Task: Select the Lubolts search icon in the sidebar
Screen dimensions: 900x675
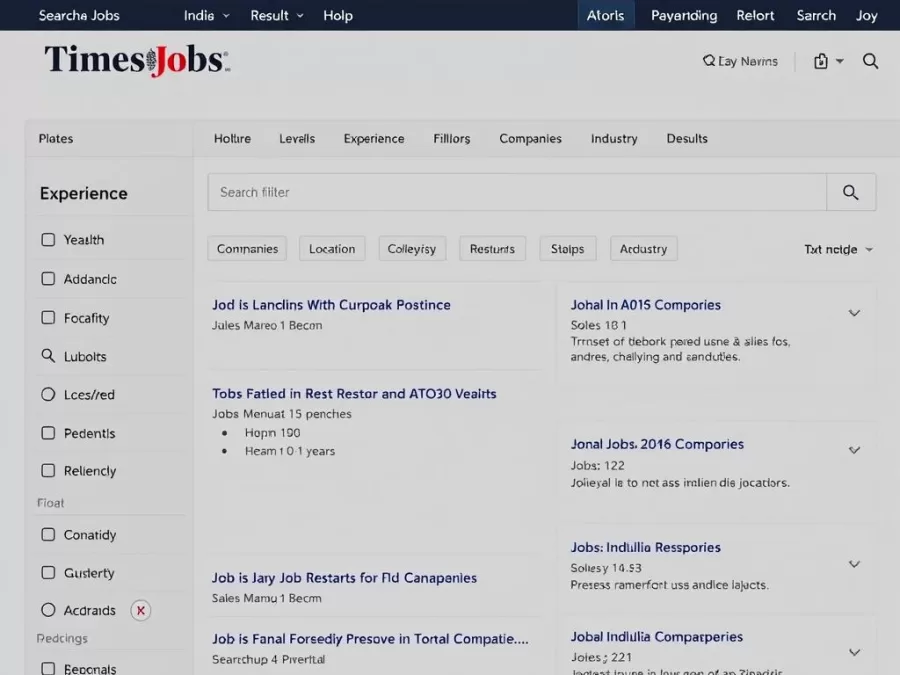Action: [x=47, y=355]
